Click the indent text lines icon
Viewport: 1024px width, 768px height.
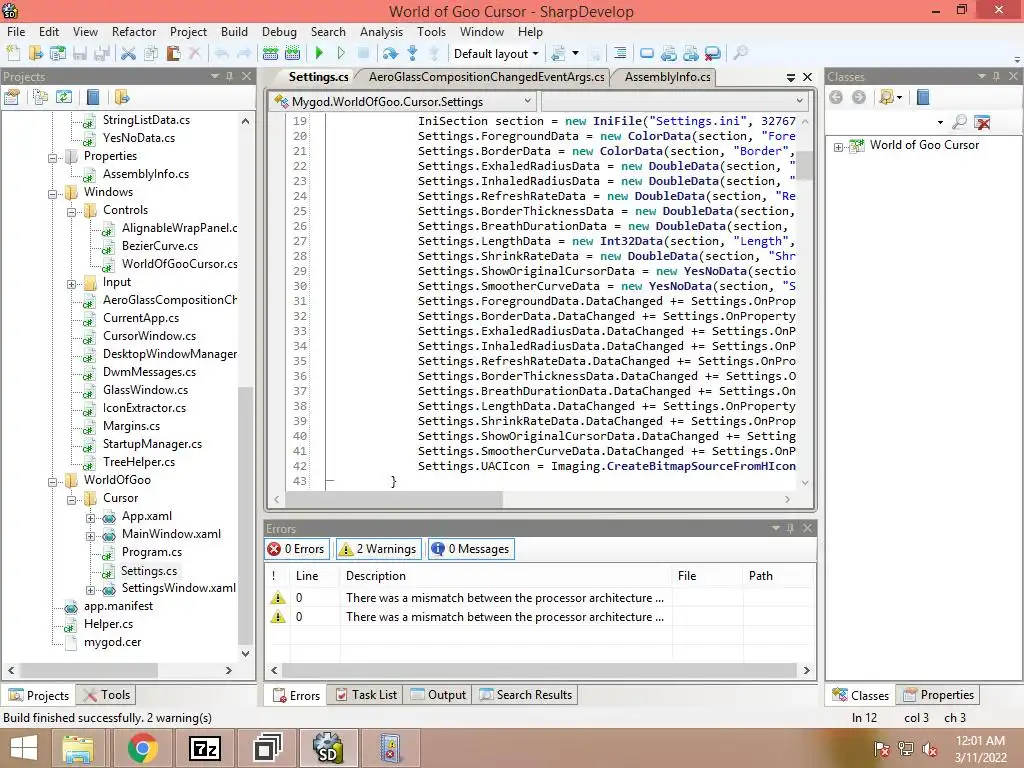(x=619, y=54)
